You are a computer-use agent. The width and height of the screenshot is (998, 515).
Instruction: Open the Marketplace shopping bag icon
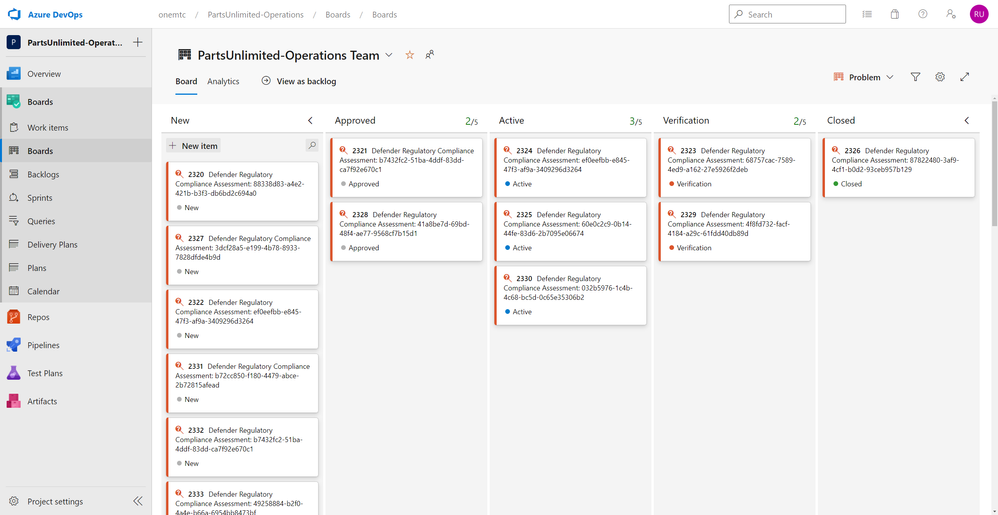pos(895,14)
